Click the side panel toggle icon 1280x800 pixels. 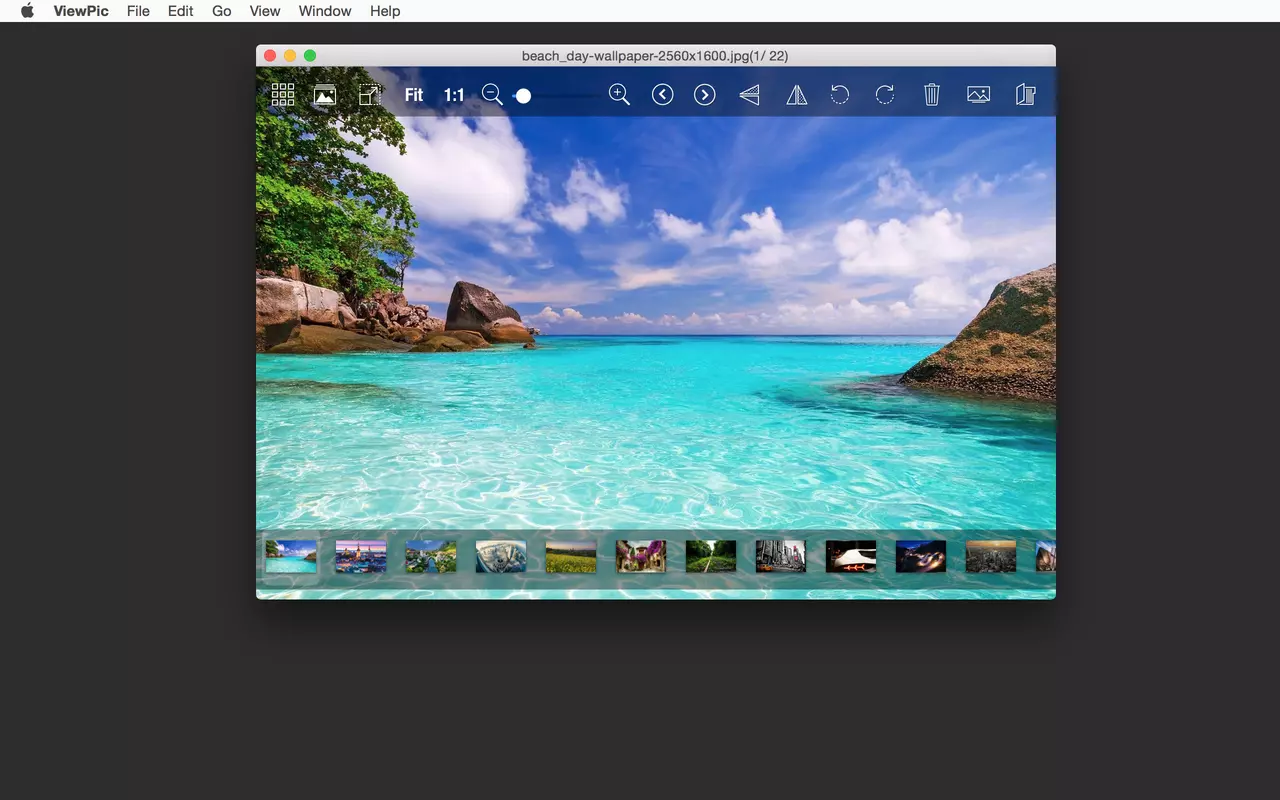[1025, 95]
